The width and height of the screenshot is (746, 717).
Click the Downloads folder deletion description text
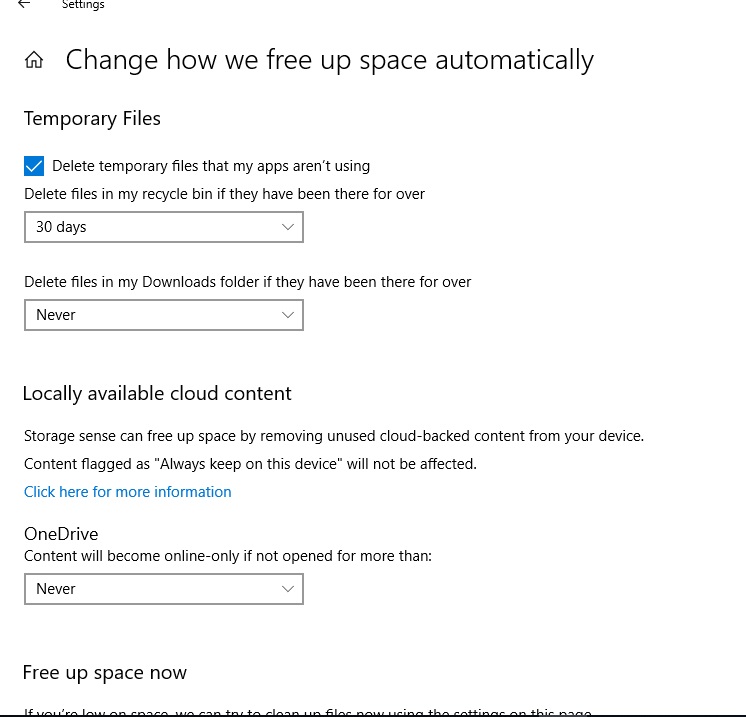coord(247,282)
